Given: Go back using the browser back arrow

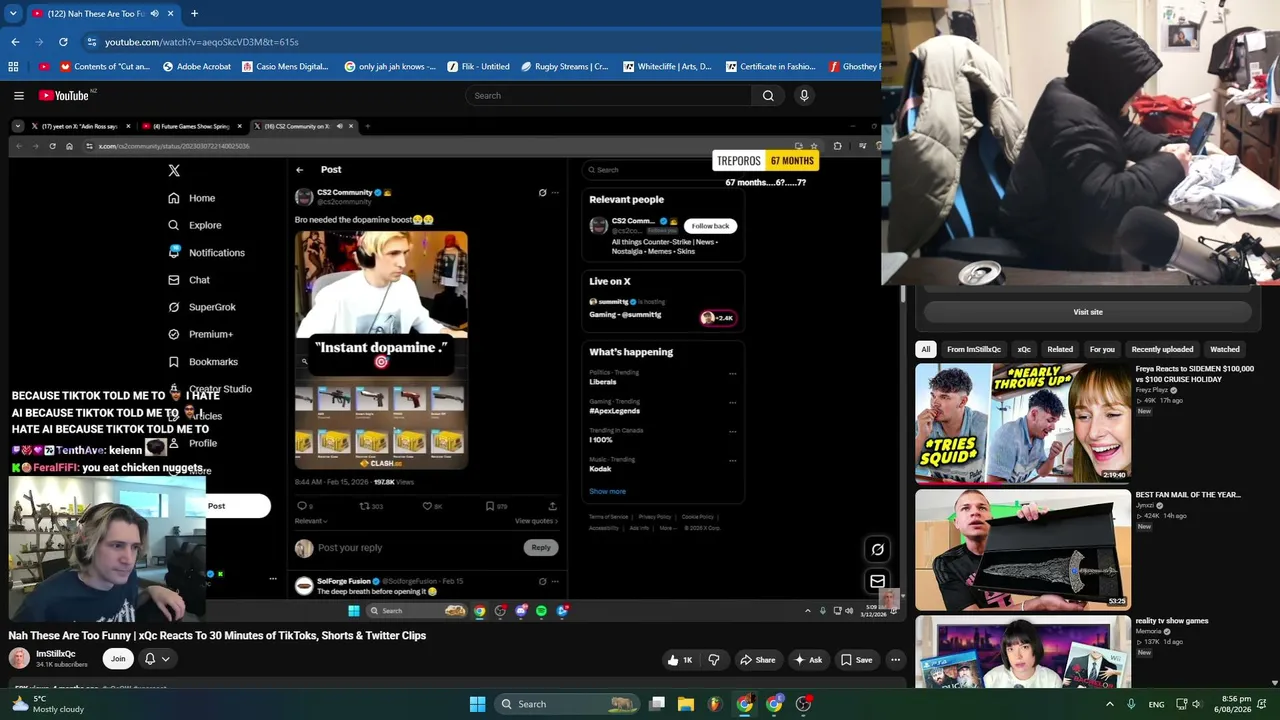Looking at the screenshot, I should coord(15,42).
